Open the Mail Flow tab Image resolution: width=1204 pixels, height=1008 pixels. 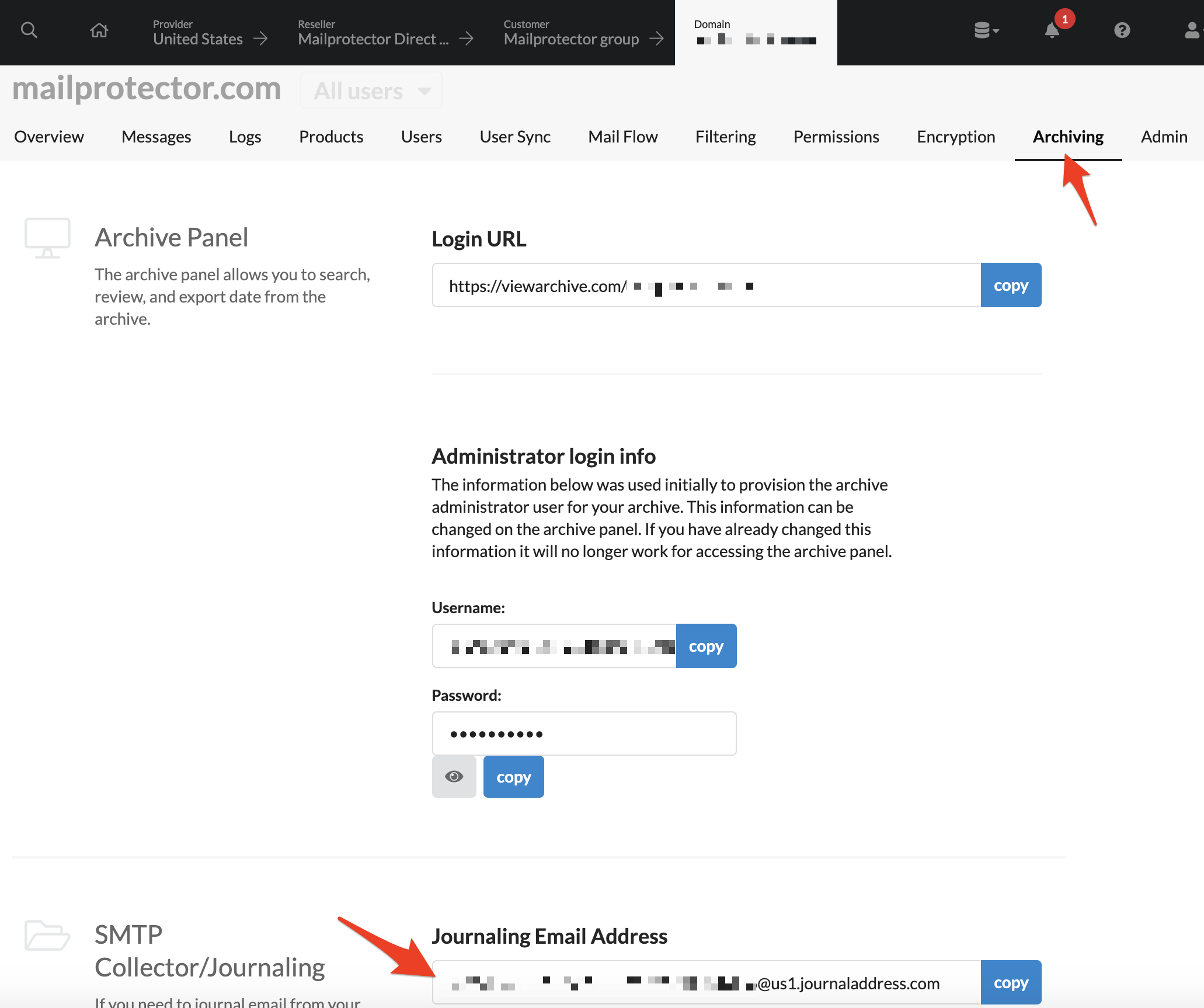click(x=623, y=137)
